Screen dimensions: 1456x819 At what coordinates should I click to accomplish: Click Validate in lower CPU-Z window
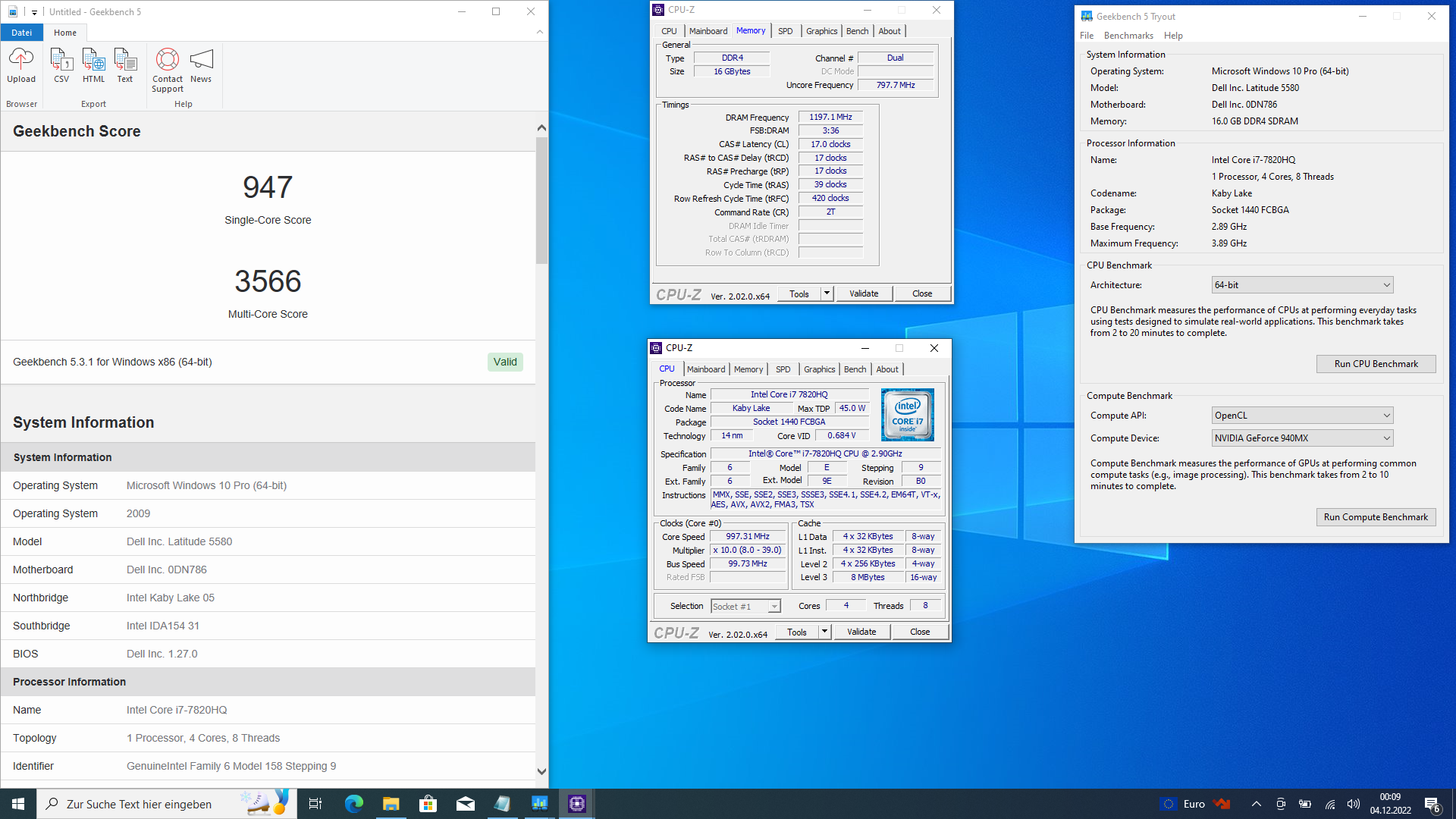(x=861, y=632)
